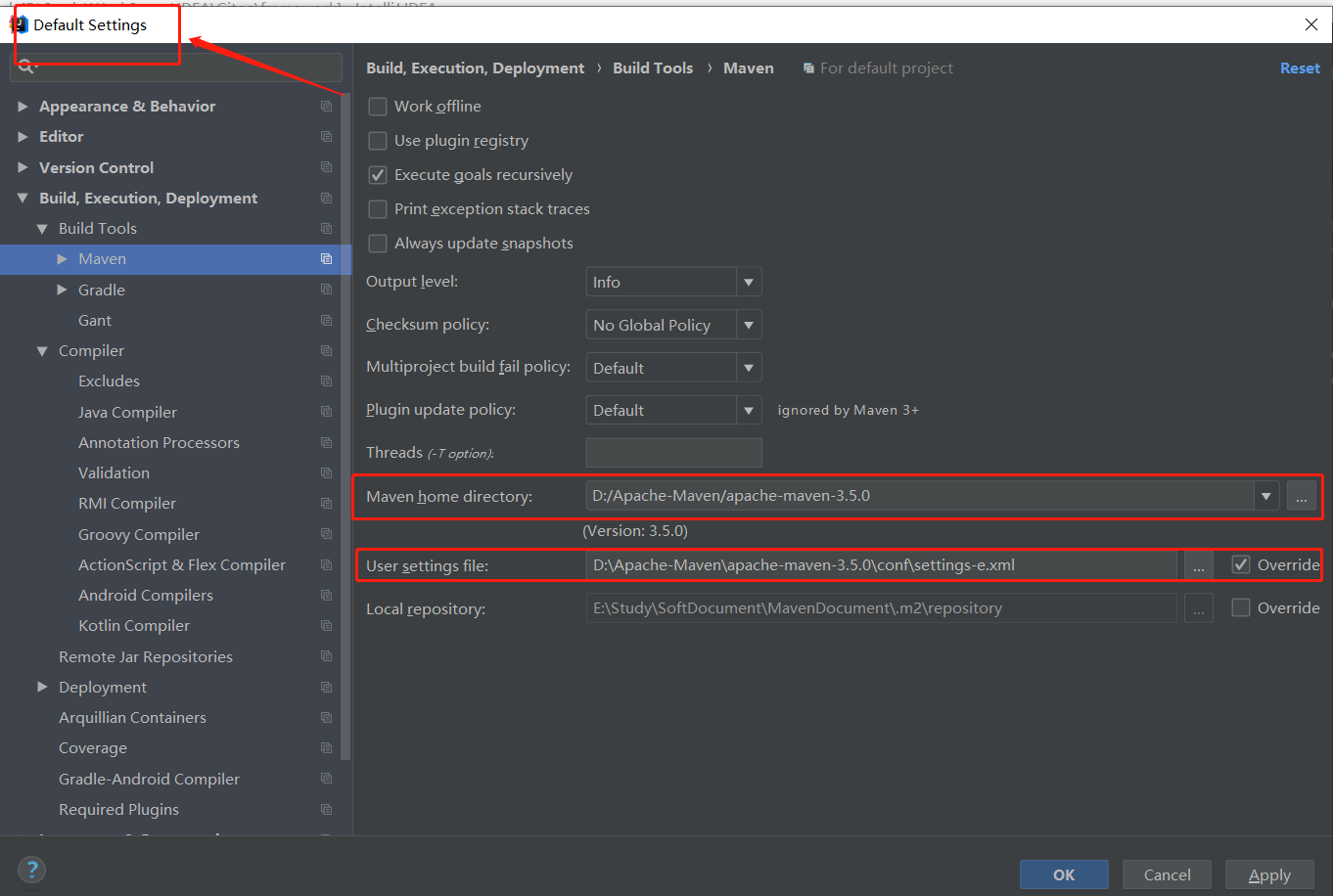Click project-level icon beside Kotlin Compiler
This screenshot has width=1333, height=896.
tap(327, 625)
